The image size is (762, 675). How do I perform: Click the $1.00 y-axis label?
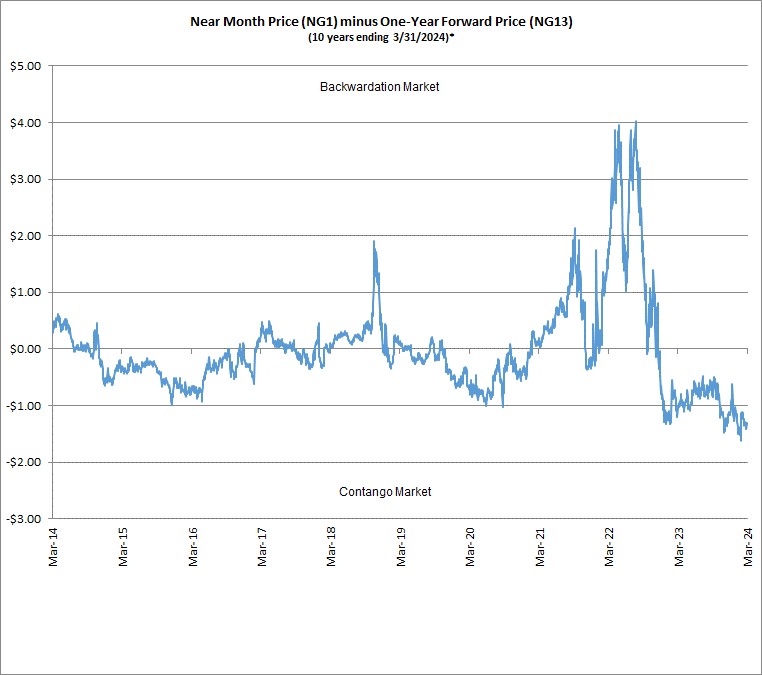click(26, 293)
